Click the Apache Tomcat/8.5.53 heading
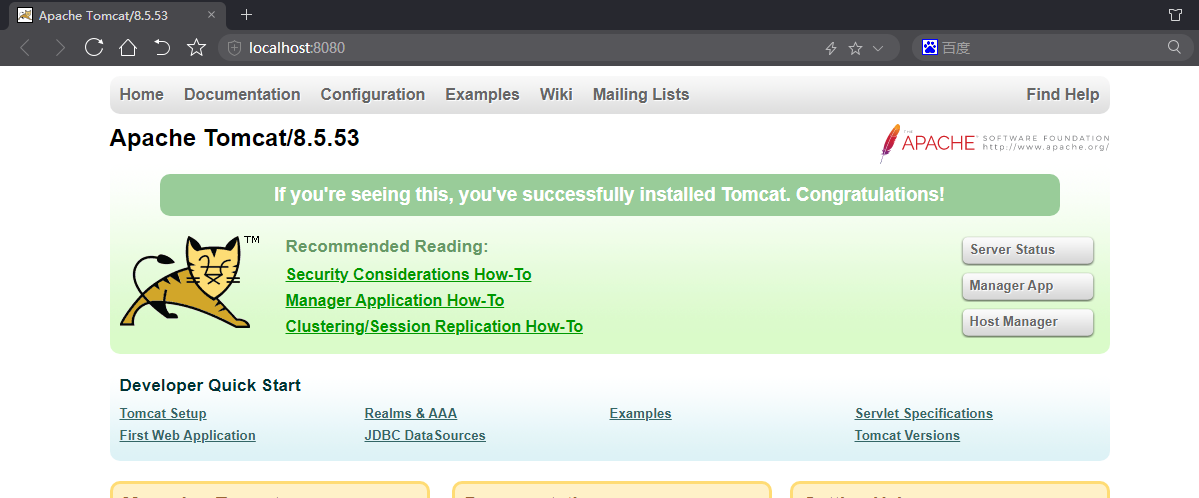The image size is (1199, 498). coord(235,138)
